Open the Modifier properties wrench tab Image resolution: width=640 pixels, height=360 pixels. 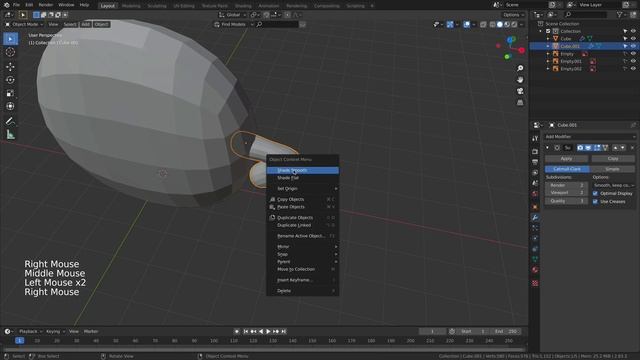535,218
